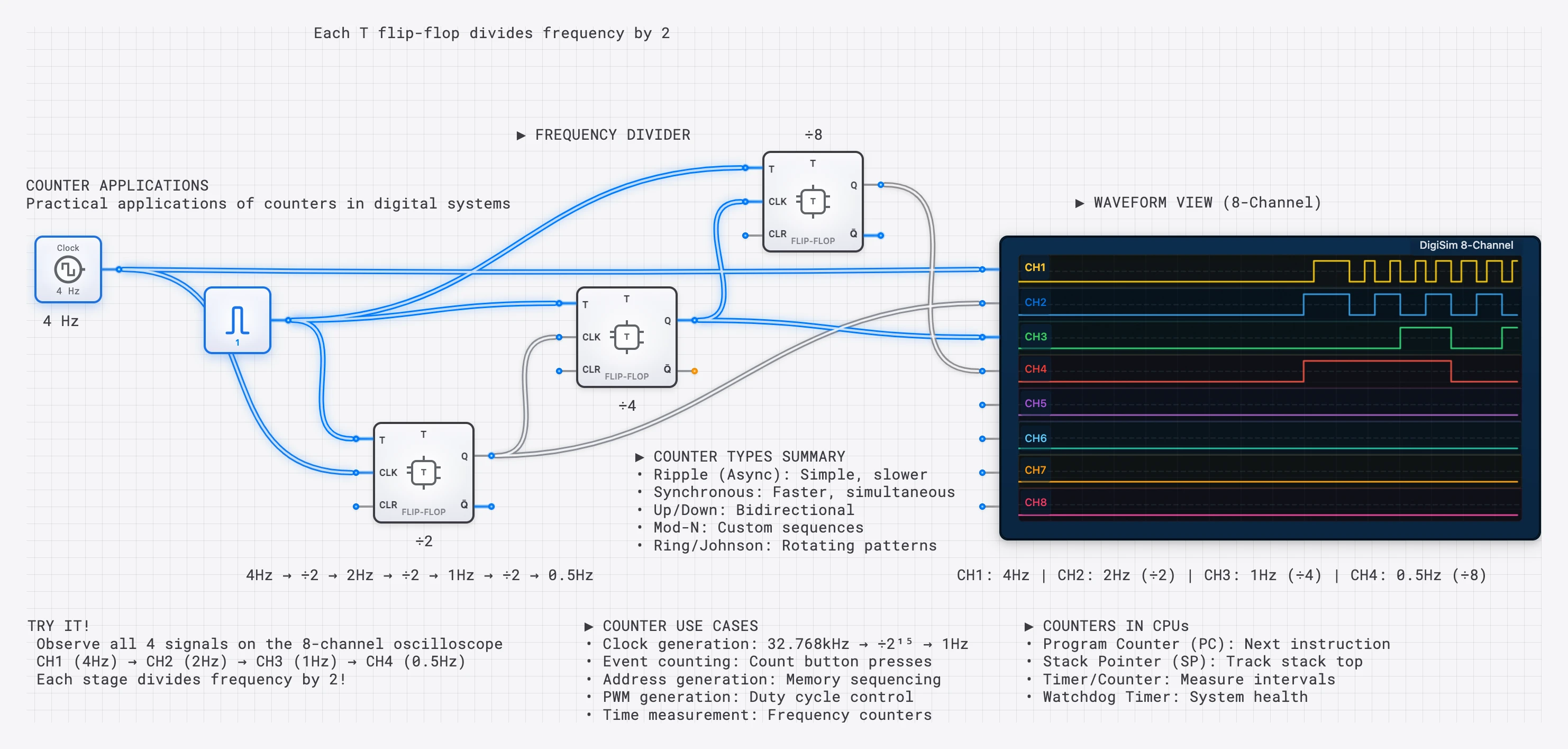This screenshot has width=1568, height=749.
Task: Select the CH4 red channel label
Action: tap(1035, 369)
